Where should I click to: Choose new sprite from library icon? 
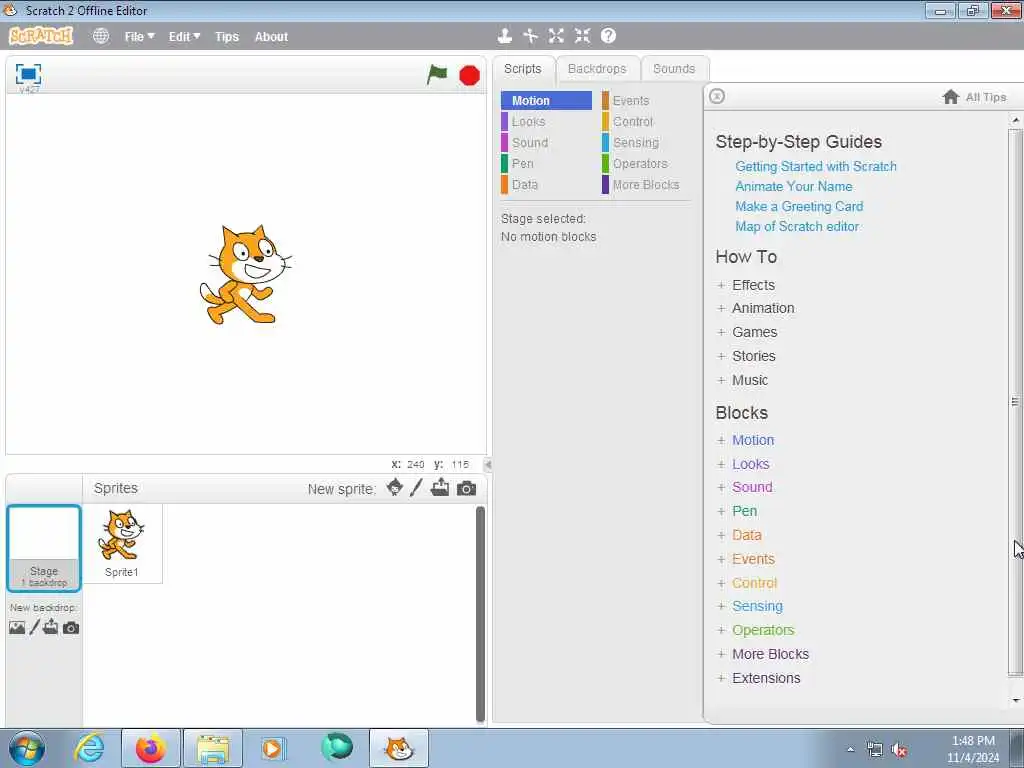point(394,488)
